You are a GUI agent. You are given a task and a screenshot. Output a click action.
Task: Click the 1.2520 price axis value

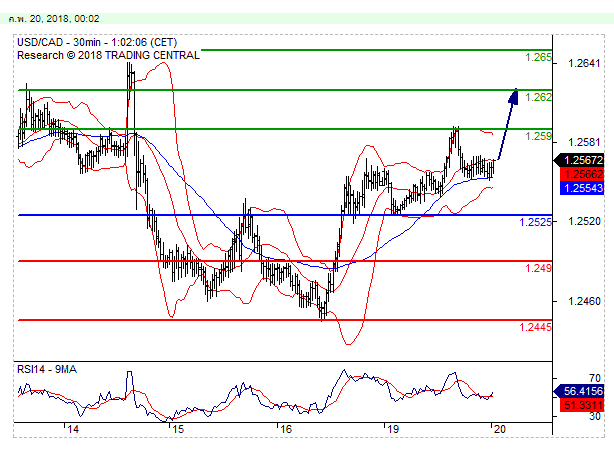coord(584,222)
